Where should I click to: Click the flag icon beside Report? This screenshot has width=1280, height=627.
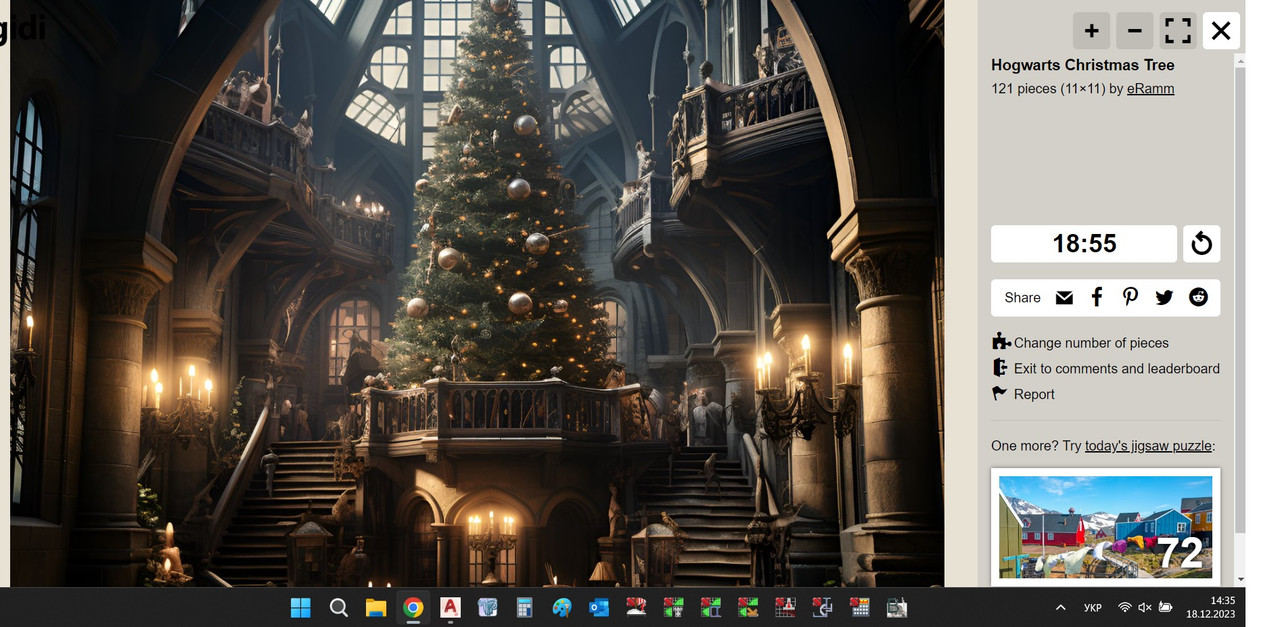[x=999, y=394]
